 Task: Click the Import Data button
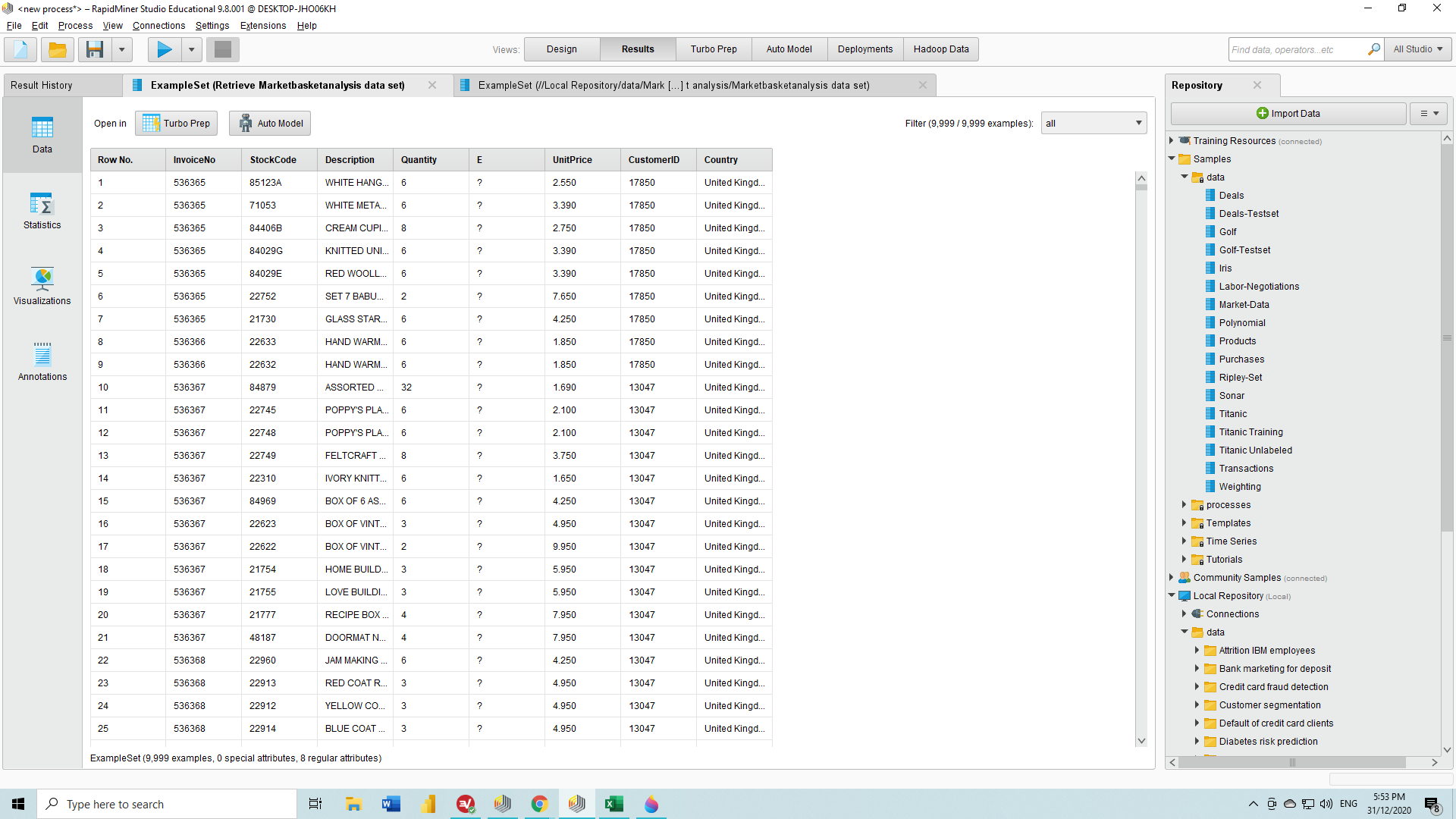tap(1288, 113)
